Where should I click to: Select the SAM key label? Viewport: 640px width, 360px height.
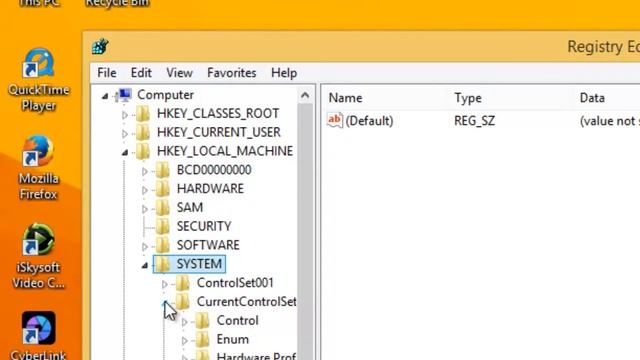coord(190,207)
